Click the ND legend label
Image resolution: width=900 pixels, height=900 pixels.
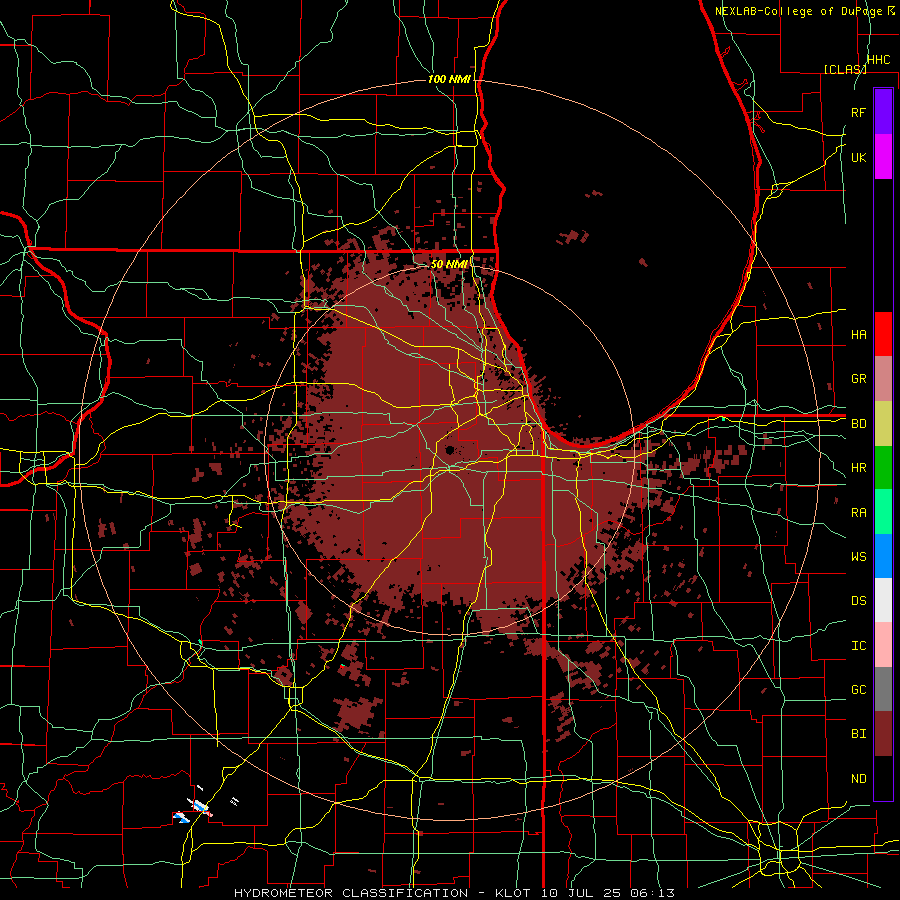coord(858,779)
